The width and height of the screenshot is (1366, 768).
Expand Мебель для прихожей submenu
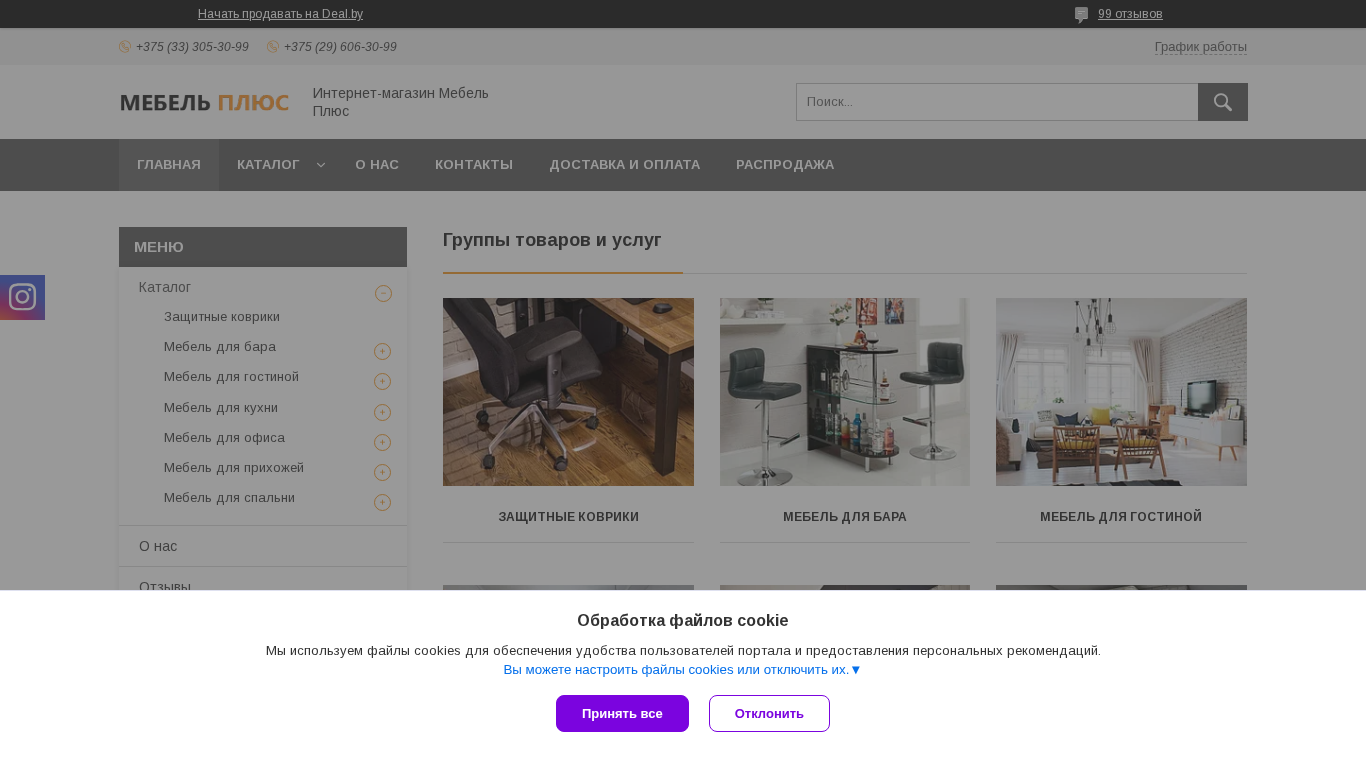[382, 472]
